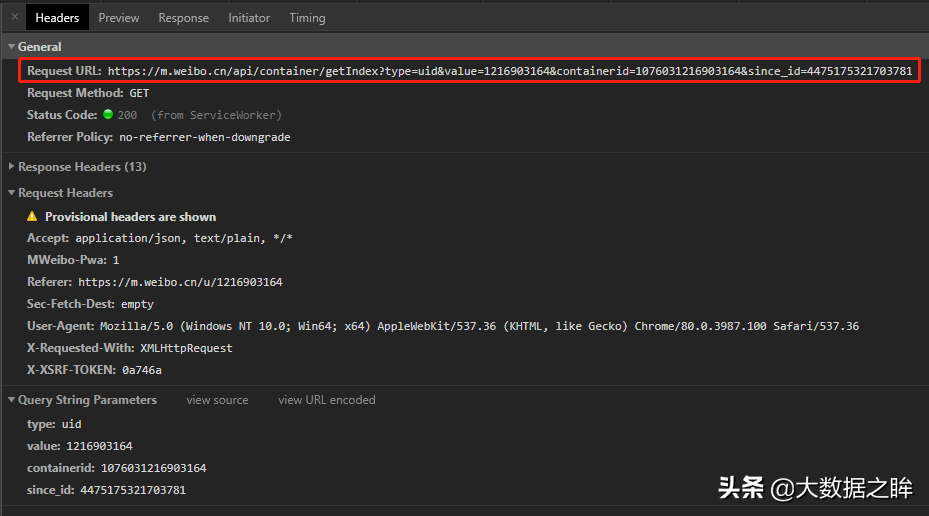929x516 pixels.
Task: Click the Request Method GET value
Action: pos(139,93)
